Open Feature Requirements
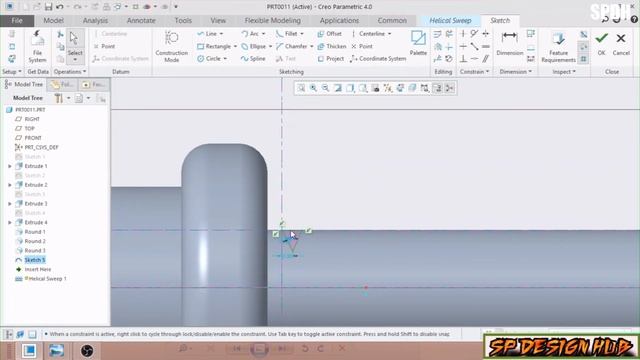Image resolution: width=640 pixels, height=360 pixels. point(558,47)
